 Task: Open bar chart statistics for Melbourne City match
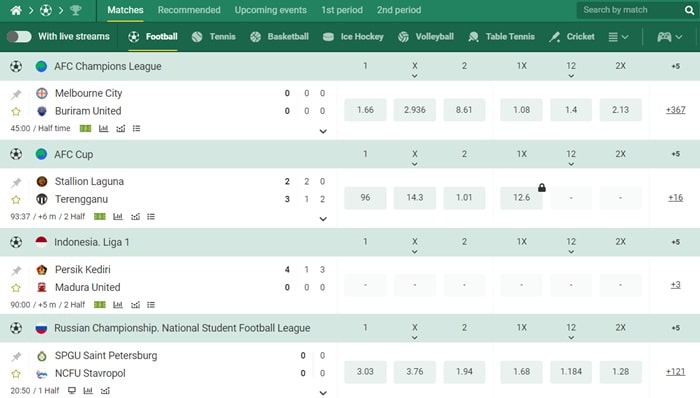click(104, 129)
